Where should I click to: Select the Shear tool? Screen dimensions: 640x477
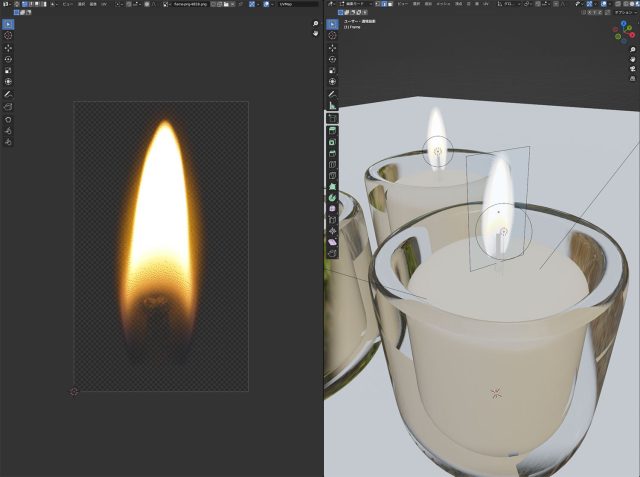click(332, 242)
